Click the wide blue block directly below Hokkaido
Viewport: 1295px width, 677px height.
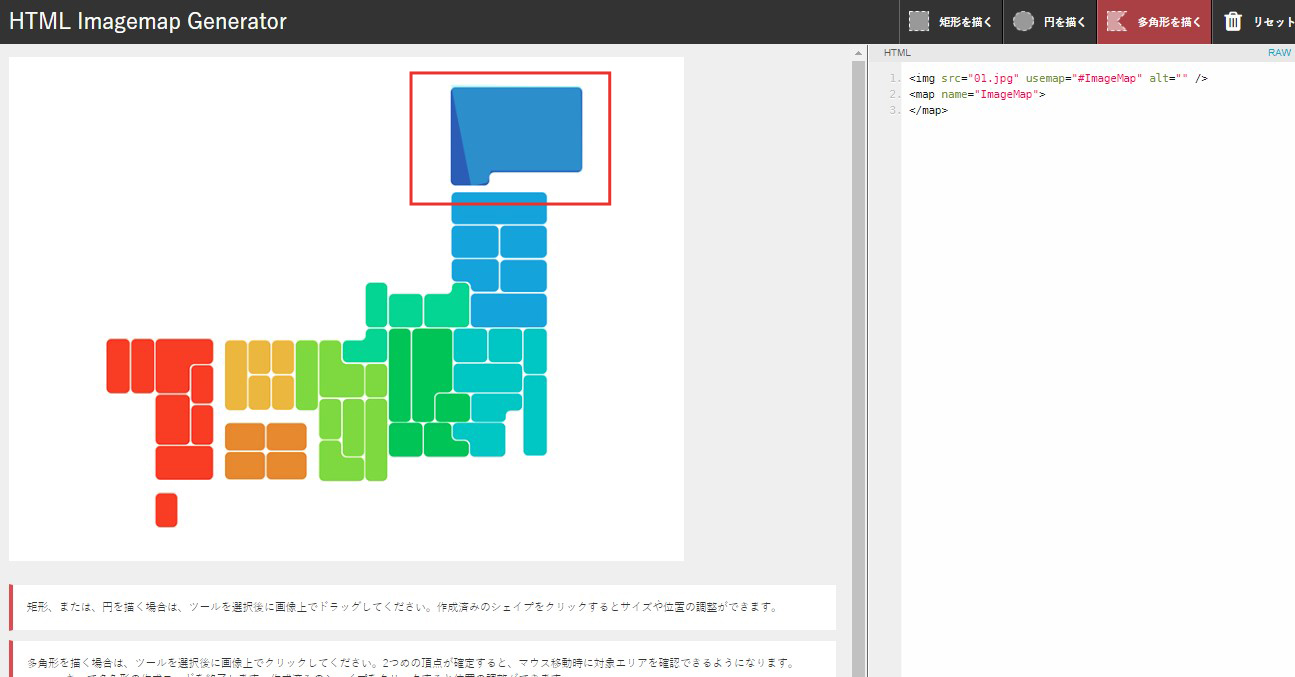pos(499,208)
